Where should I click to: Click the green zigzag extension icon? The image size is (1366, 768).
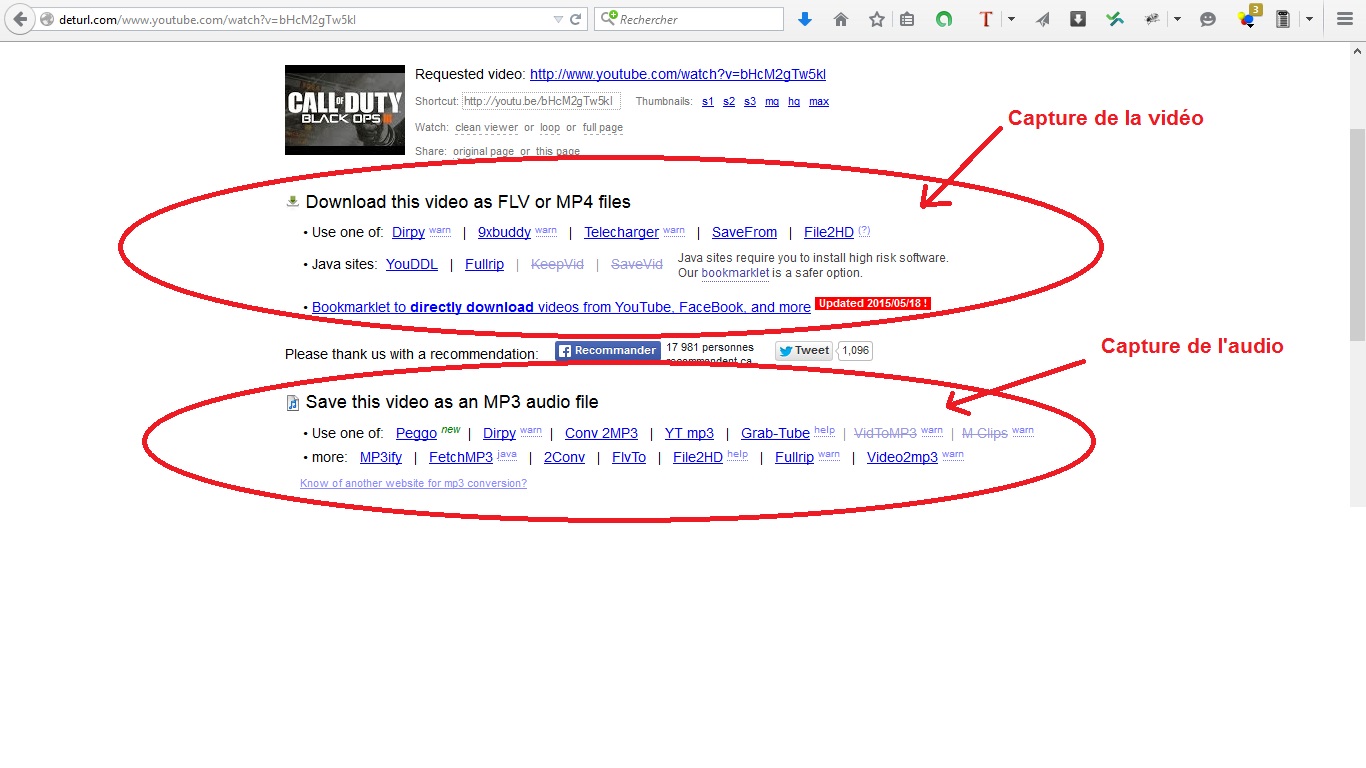1115,19
